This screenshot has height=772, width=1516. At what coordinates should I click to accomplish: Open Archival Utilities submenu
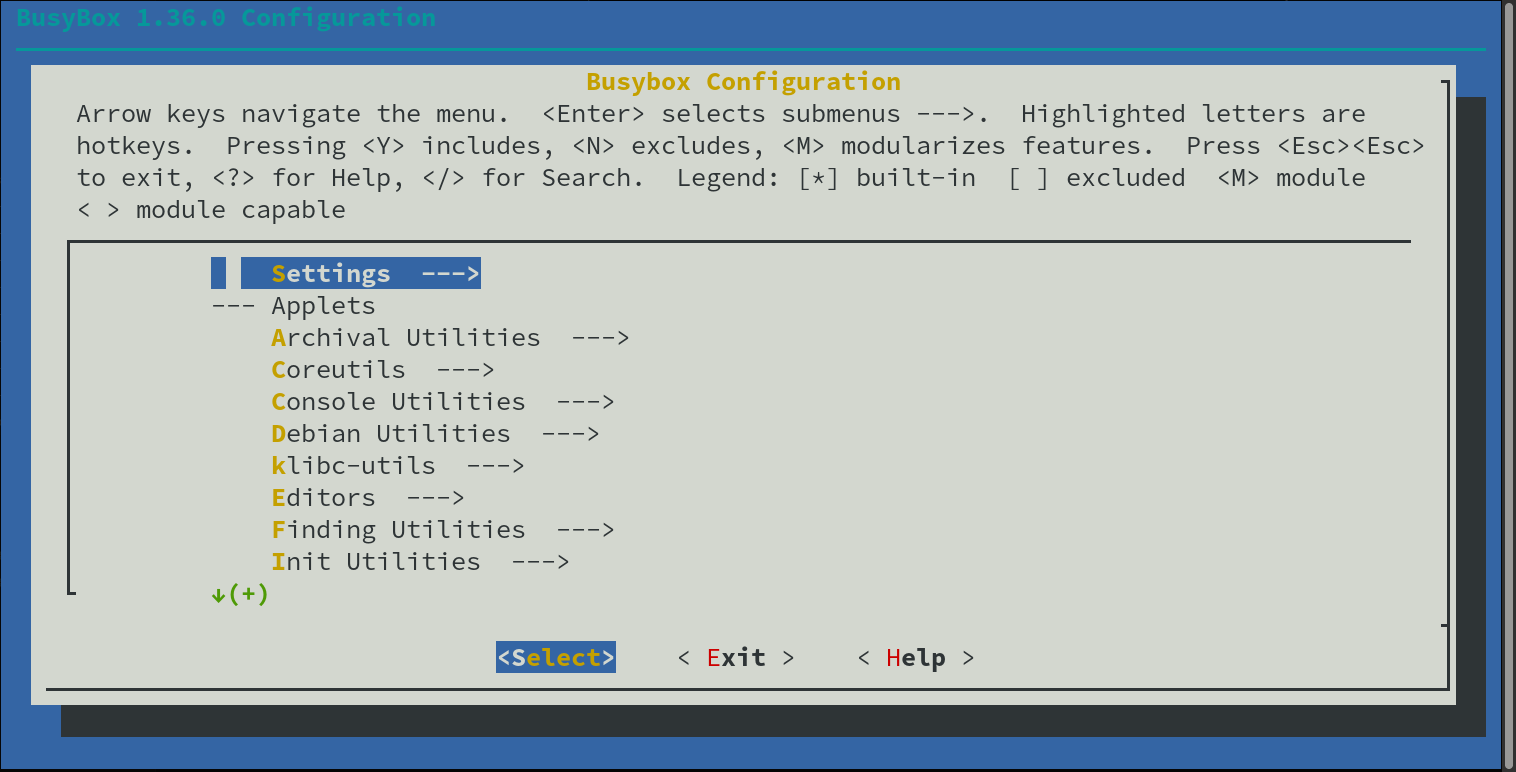click(x=450, y=337)
